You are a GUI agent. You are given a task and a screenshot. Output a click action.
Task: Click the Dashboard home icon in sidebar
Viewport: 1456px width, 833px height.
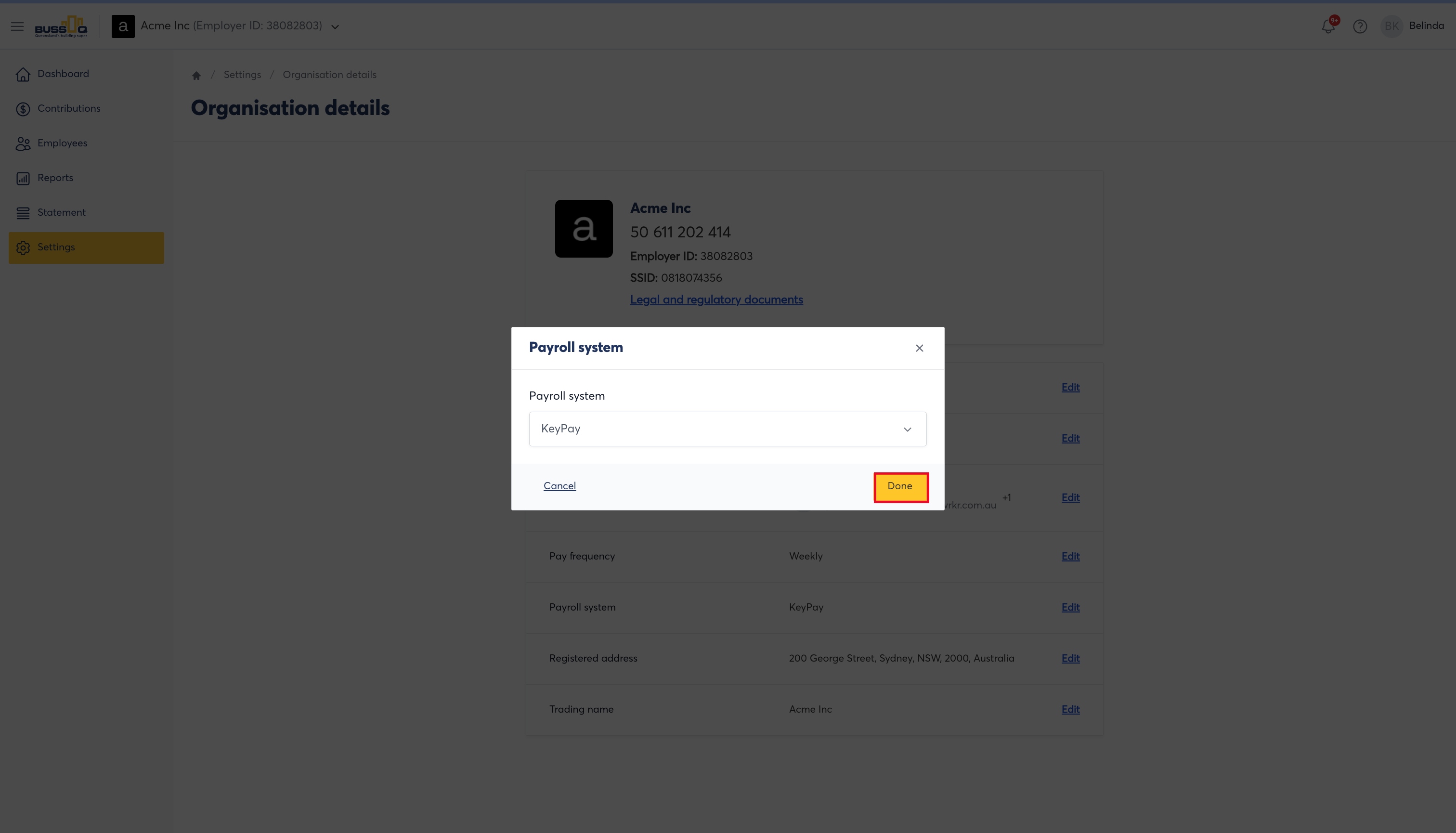pyautogui.click(x=23, y=74)
